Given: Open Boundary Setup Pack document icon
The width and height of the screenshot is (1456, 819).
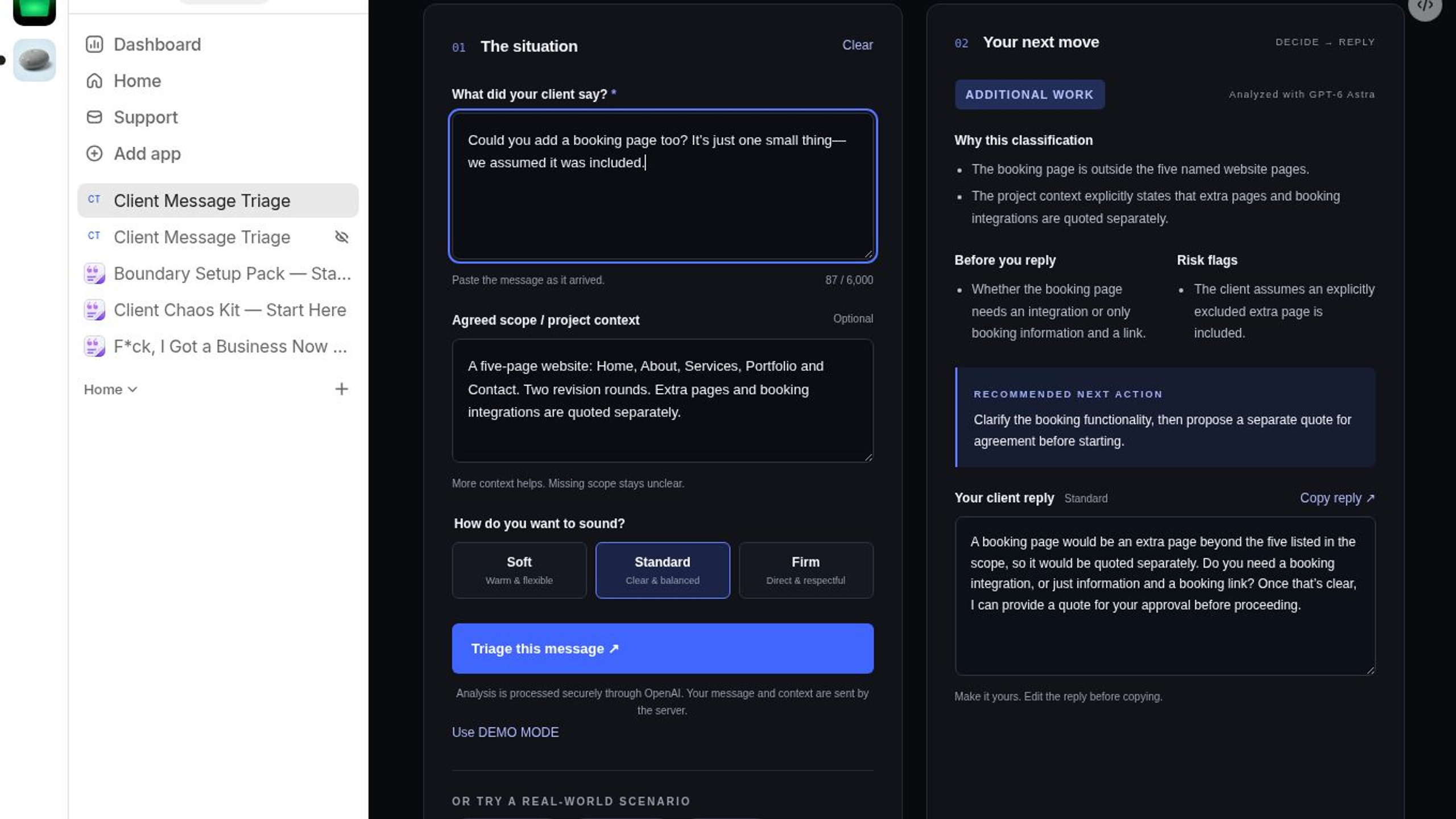Looking at the screenshot, I should pos(94,274).
